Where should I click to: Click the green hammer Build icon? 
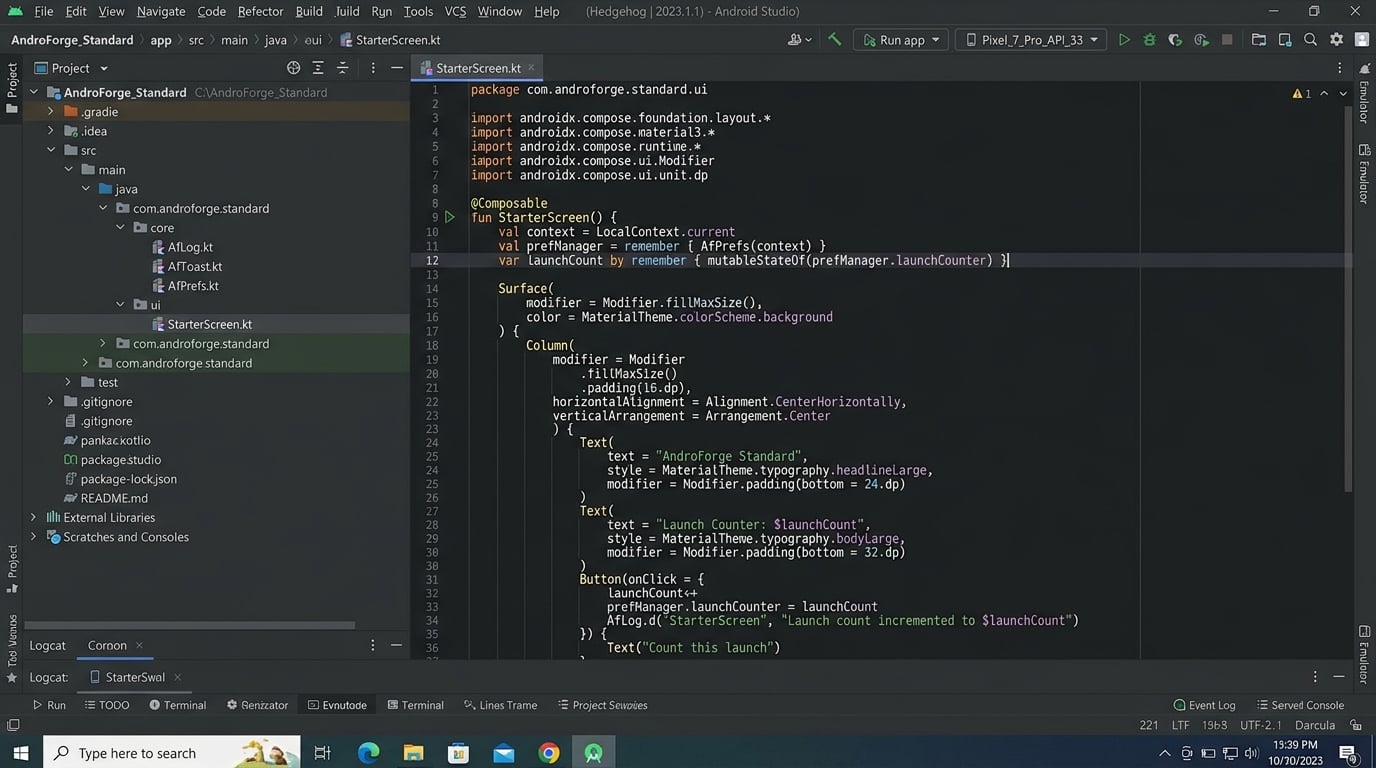(x=834, y=40)
